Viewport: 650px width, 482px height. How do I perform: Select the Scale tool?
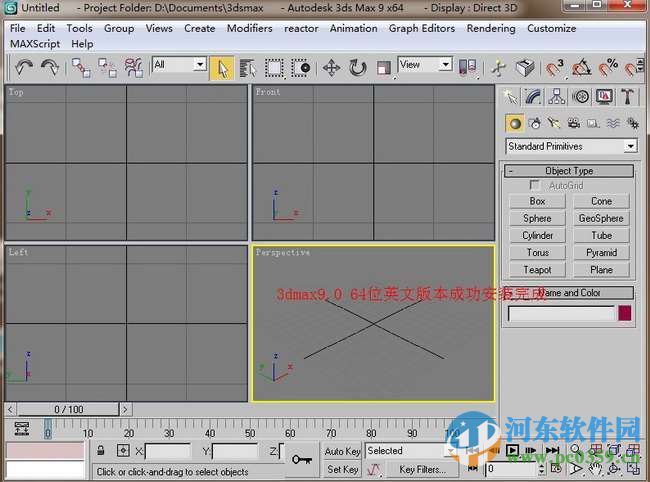point(383,68)
